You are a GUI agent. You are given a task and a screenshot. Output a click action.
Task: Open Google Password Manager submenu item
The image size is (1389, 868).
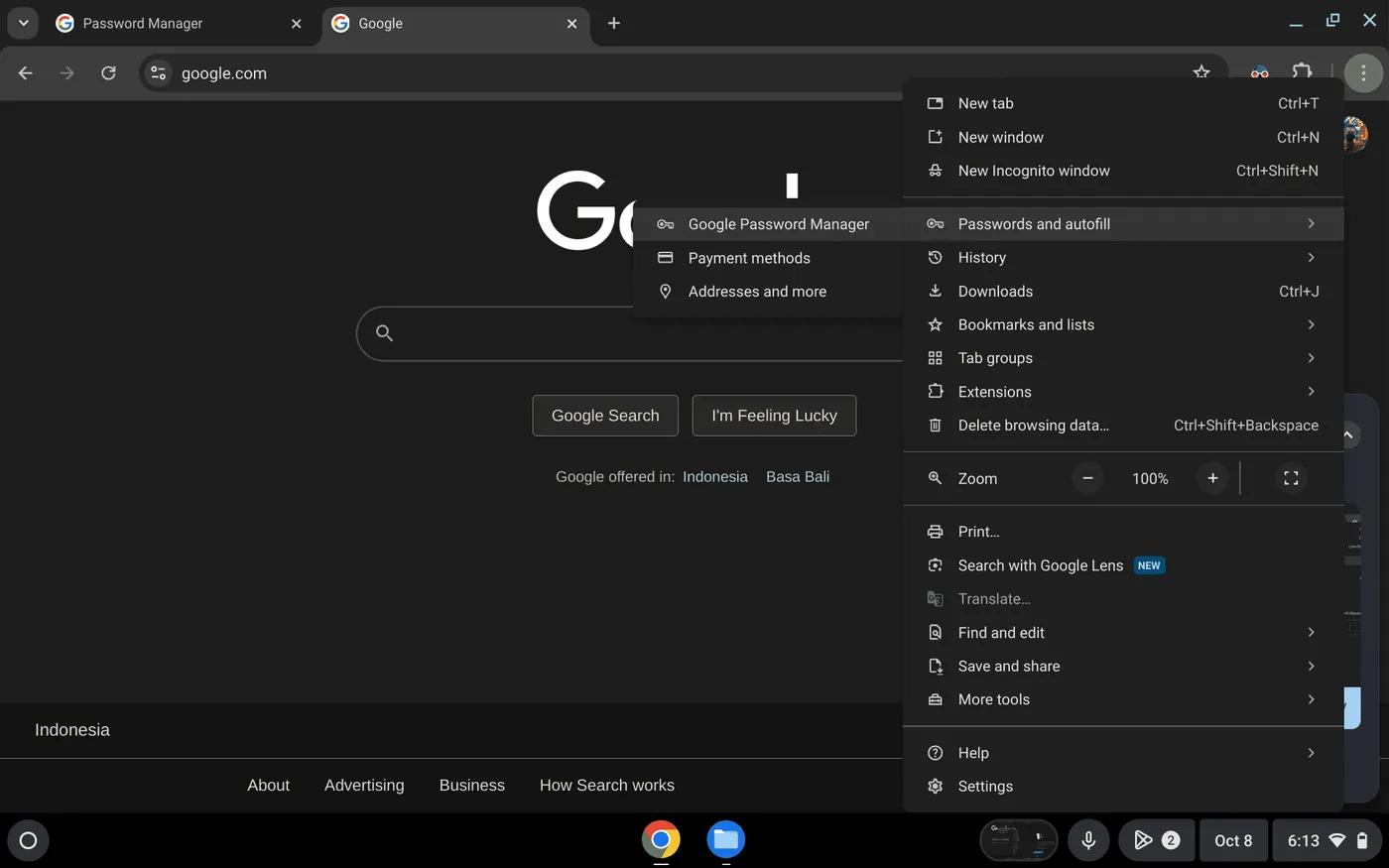click(x=768, y=224)
